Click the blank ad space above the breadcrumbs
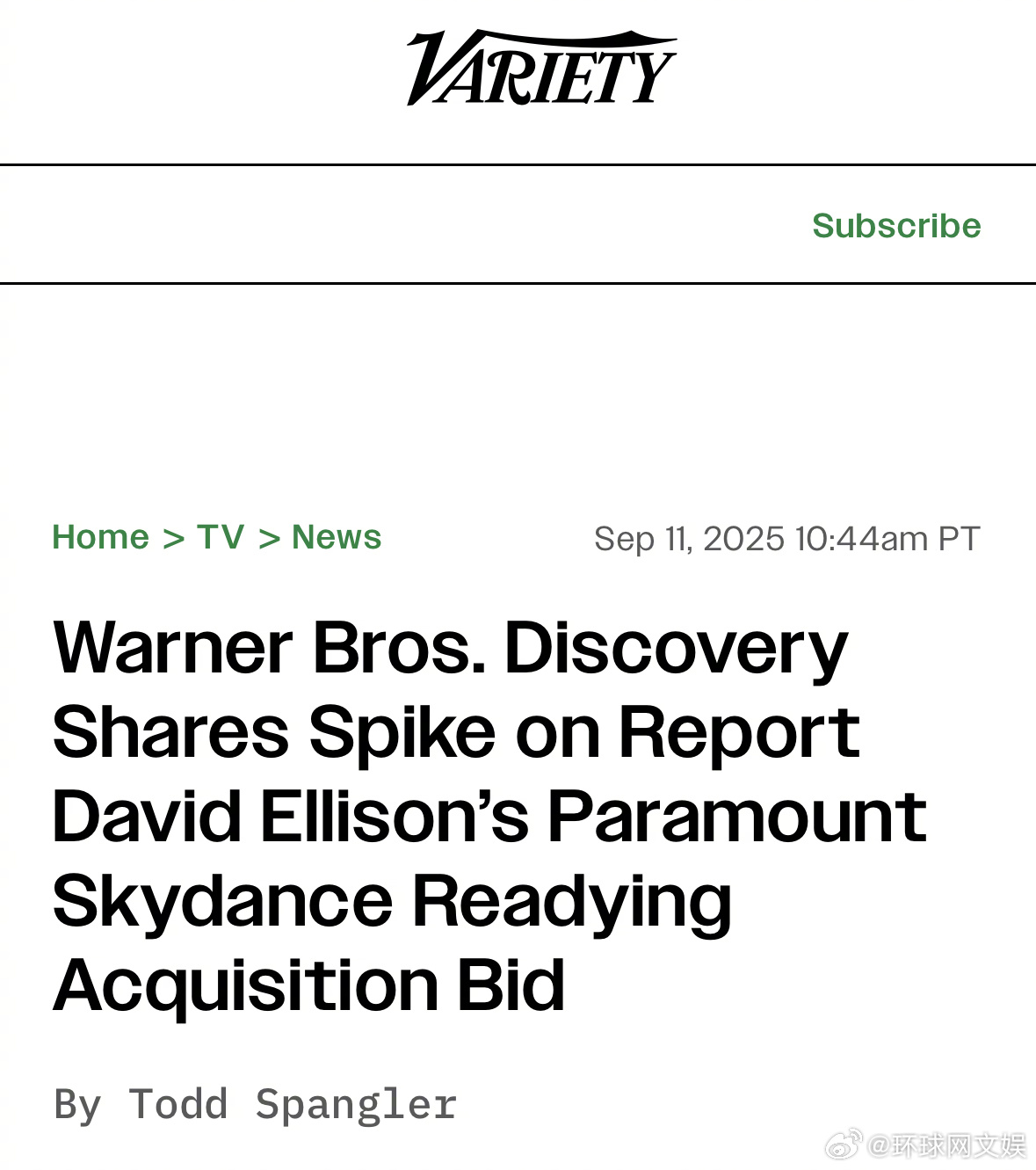1036x1170 pixels. pos(518,396)
